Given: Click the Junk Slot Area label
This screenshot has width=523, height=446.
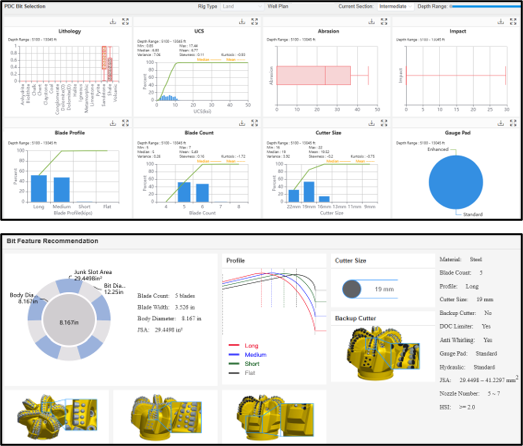Looking at the screenshot, I should point(93,275).
